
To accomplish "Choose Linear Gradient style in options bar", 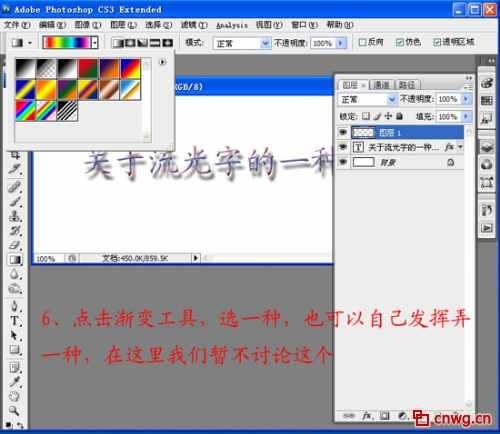I will pyautogui.click(x=118, y=43).
